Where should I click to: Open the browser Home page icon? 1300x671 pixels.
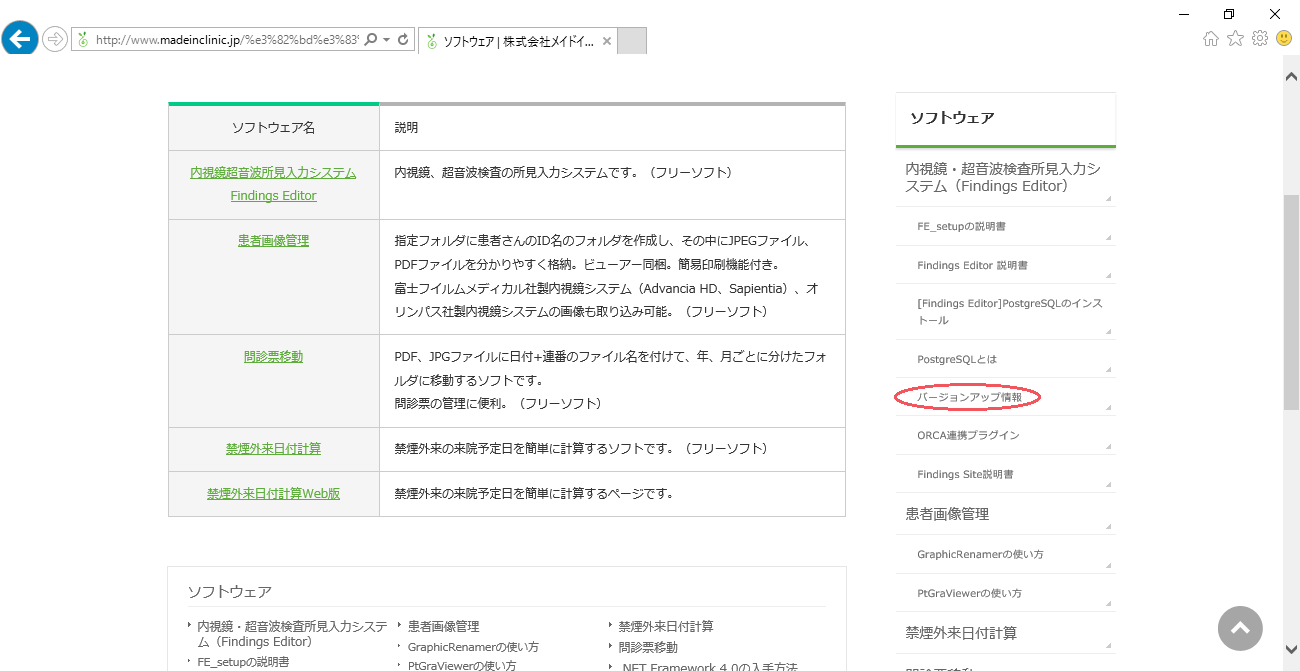[1210, 39]
